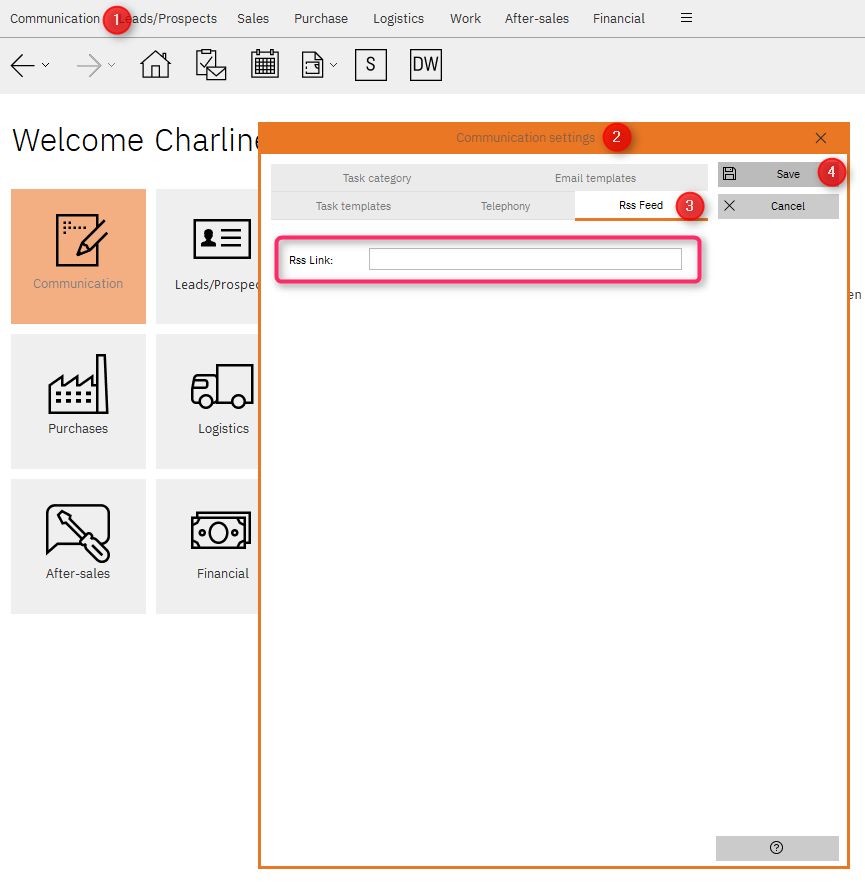Viewport: 865px width, 891px height.
Task: Open the After-sales wrench tile
Action: 78,546
